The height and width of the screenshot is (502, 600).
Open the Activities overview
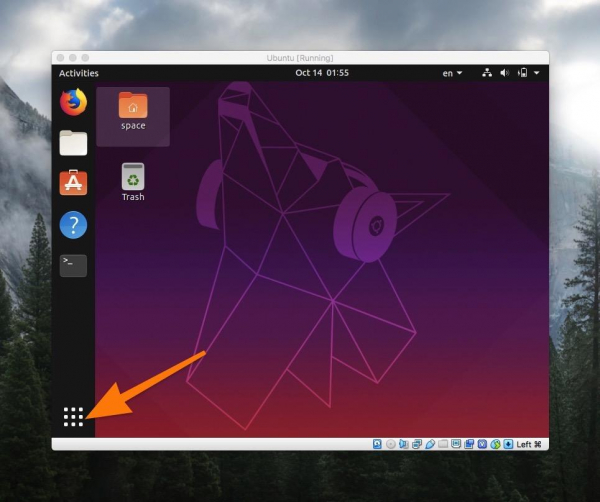[x=79, y=73]
